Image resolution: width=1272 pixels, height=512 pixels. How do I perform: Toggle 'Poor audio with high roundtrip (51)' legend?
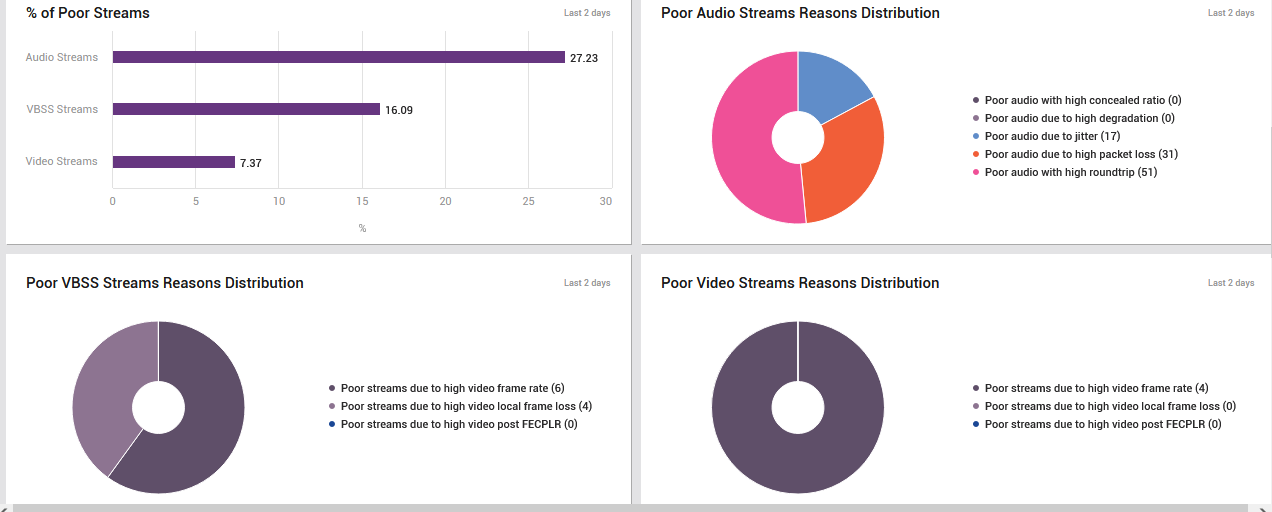coord(1064,172)
